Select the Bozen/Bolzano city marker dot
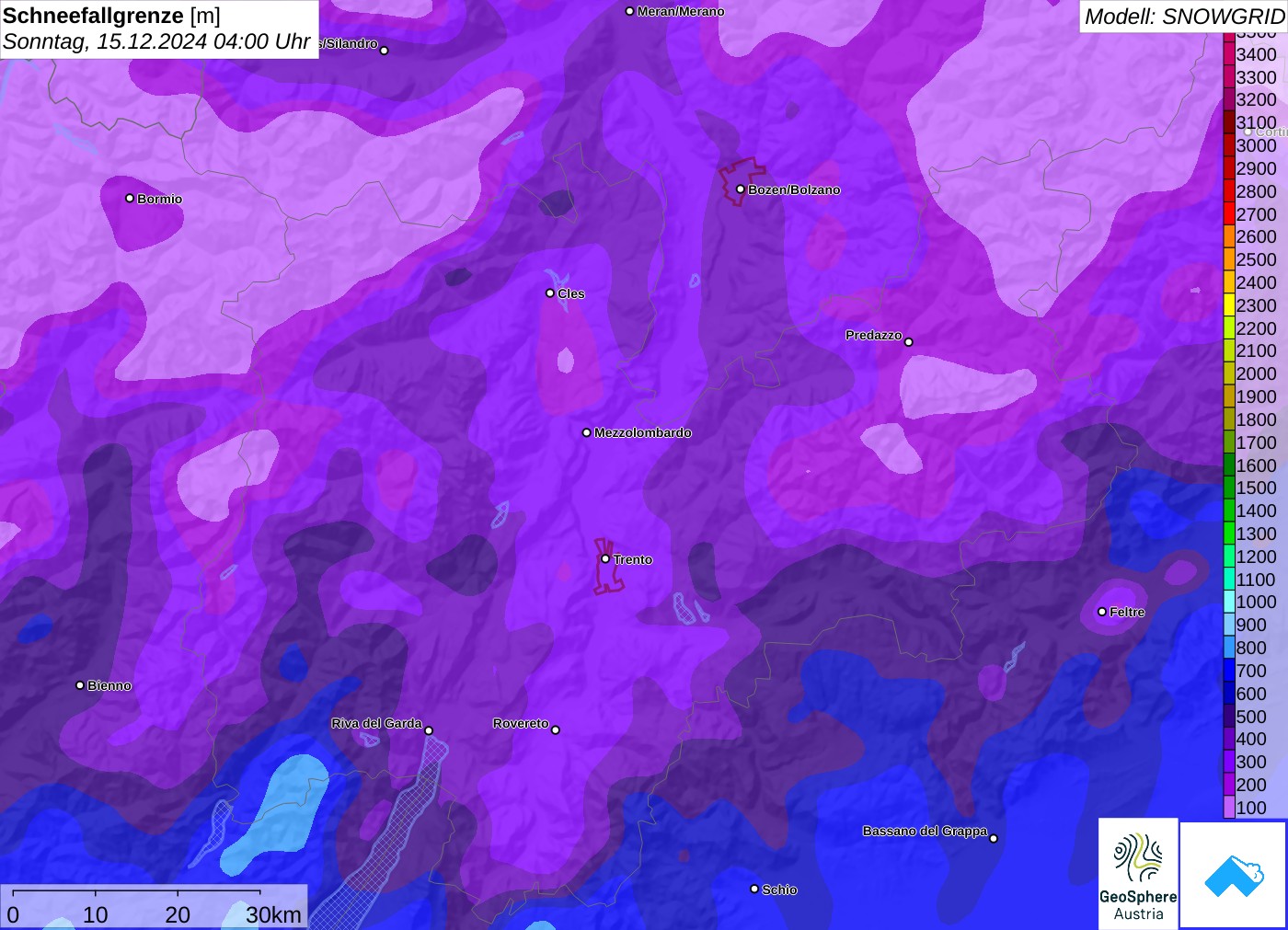Image resolution: width=1288 pixels, height=930 pixels. (740, 189)
